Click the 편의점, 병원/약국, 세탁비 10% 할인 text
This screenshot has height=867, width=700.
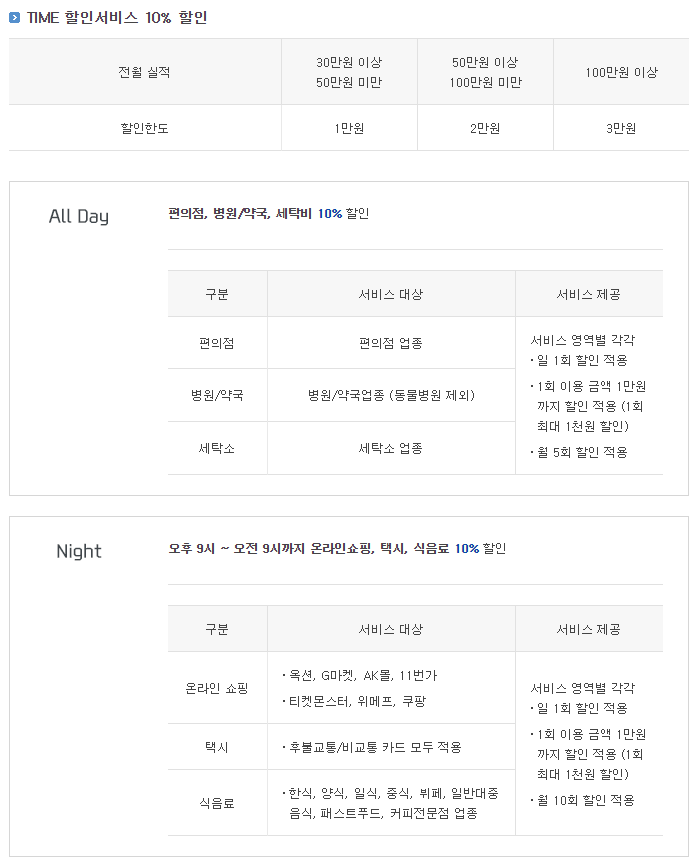point(269,213)
